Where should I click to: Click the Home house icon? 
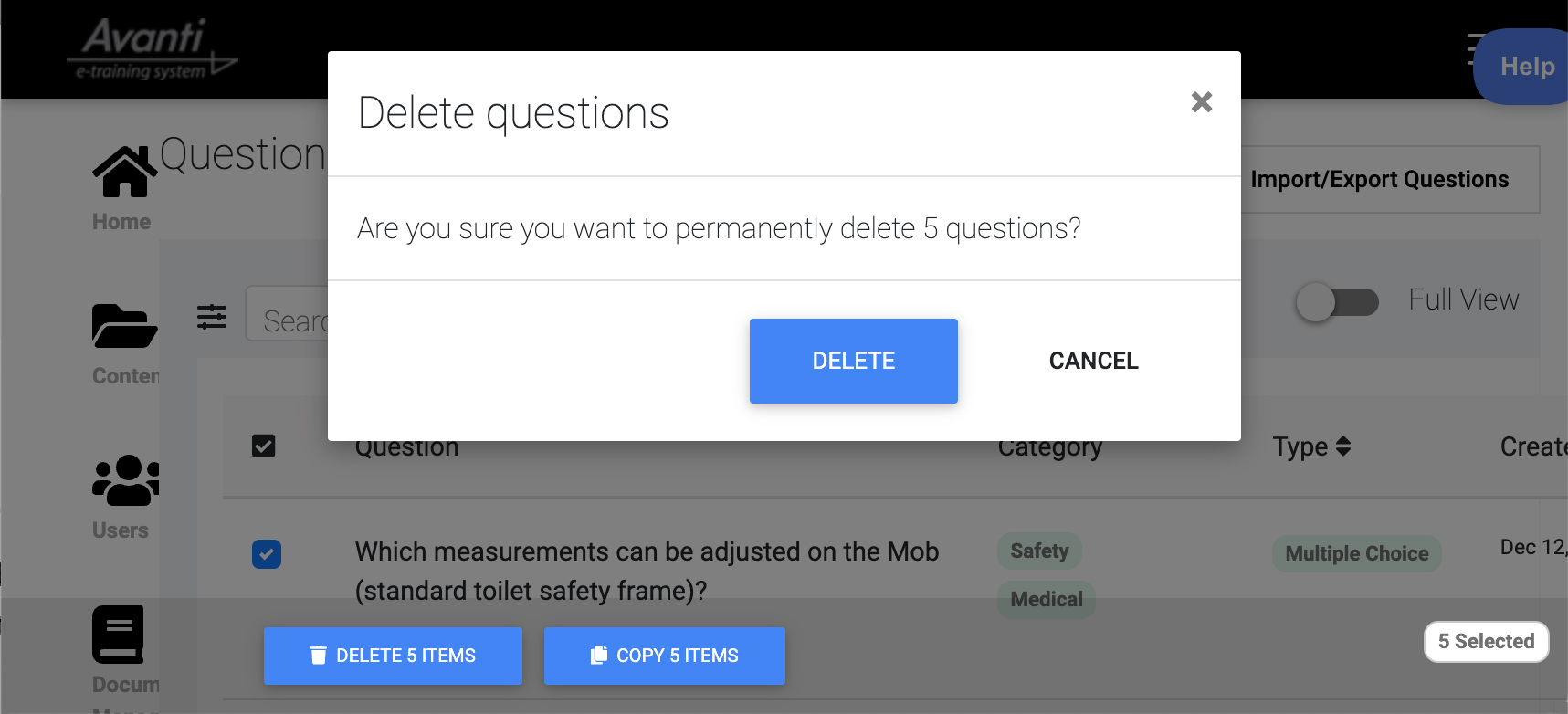point(125,172)
